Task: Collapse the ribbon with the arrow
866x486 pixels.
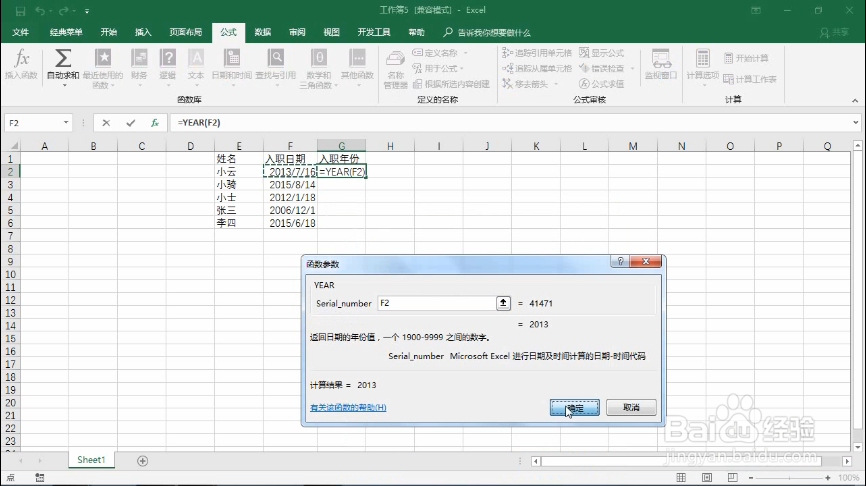Action: click(855, 101)
